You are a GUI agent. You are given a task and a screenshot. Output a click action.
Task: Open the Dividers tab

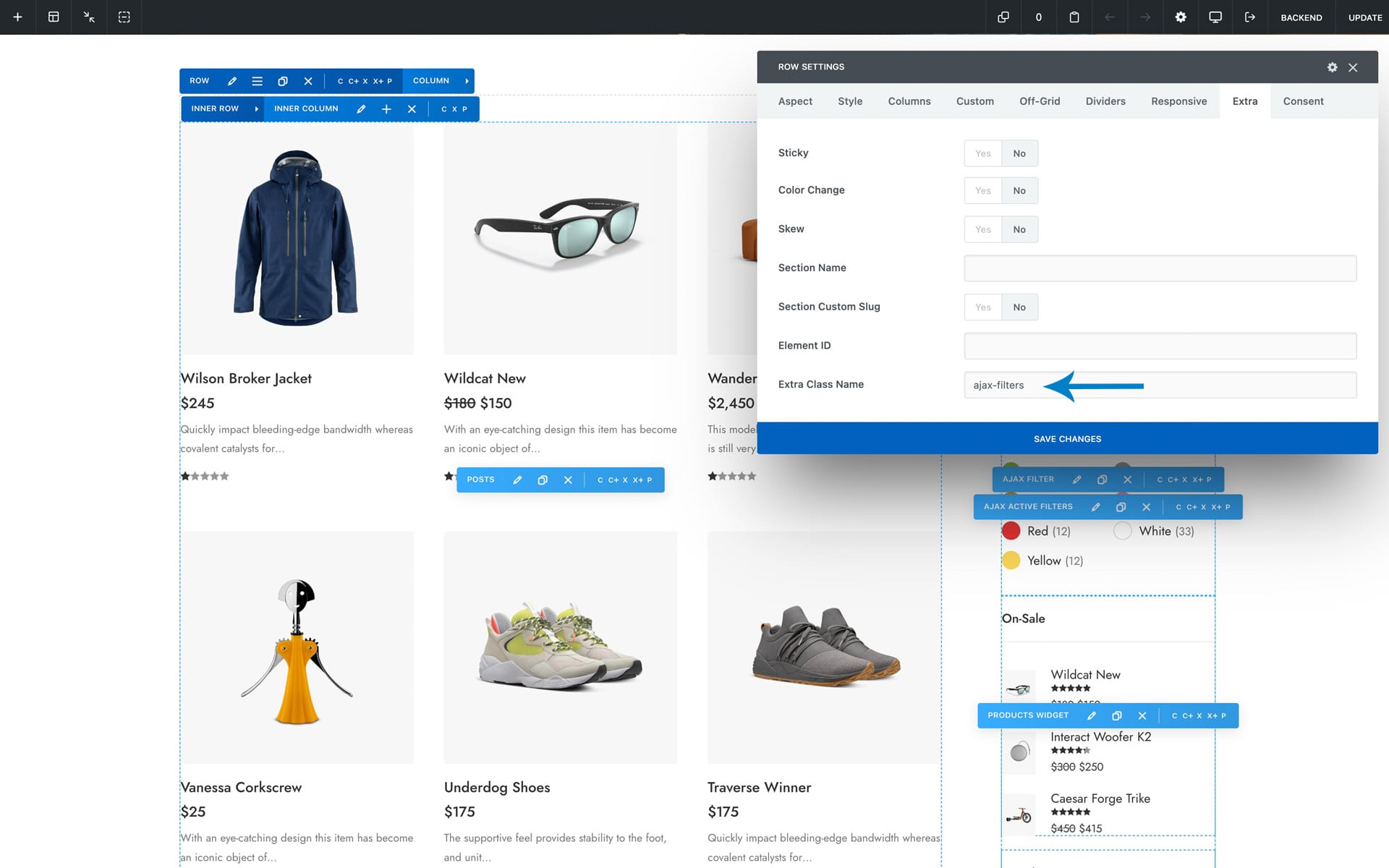click(x=1105, y=101)
